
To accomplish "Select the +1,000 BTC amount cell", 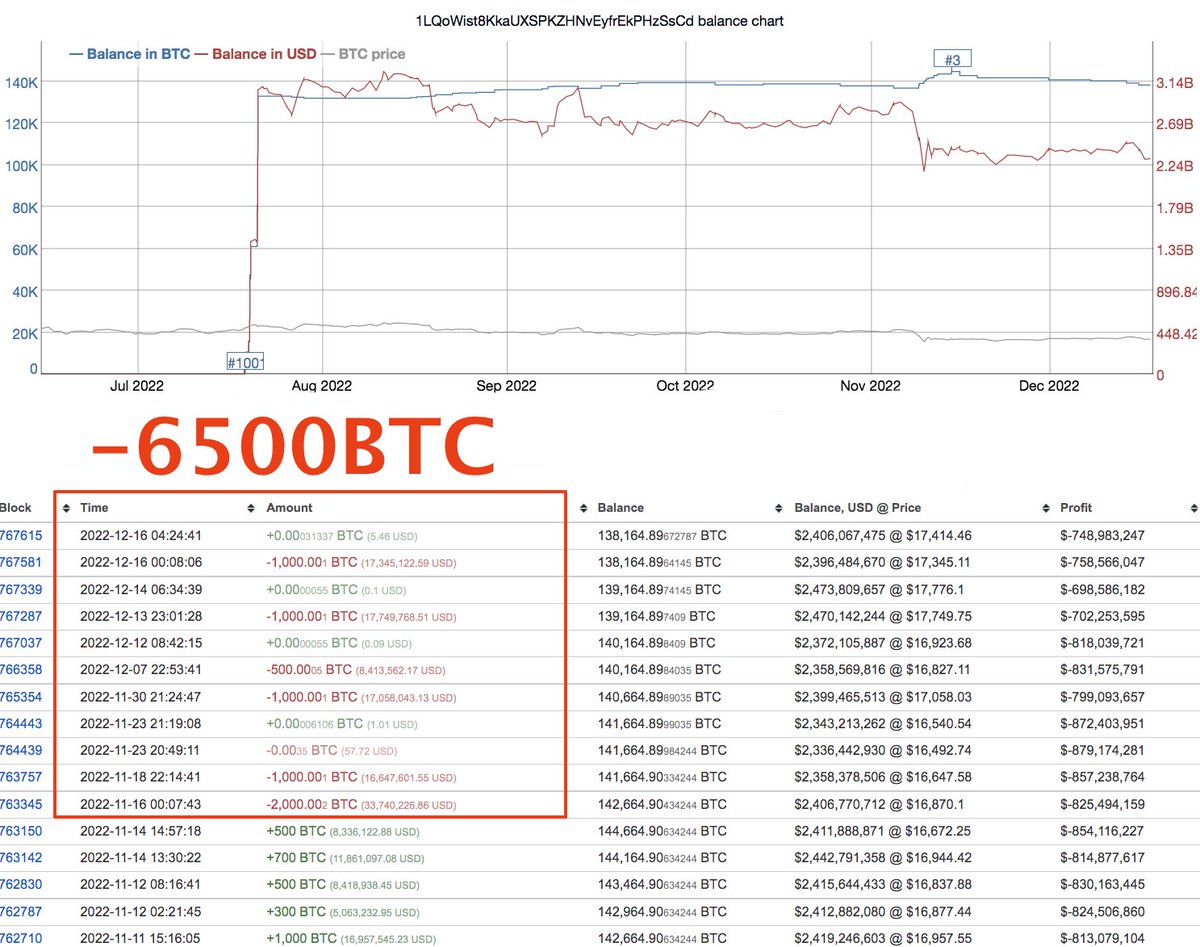I will [x=351, y=938].
